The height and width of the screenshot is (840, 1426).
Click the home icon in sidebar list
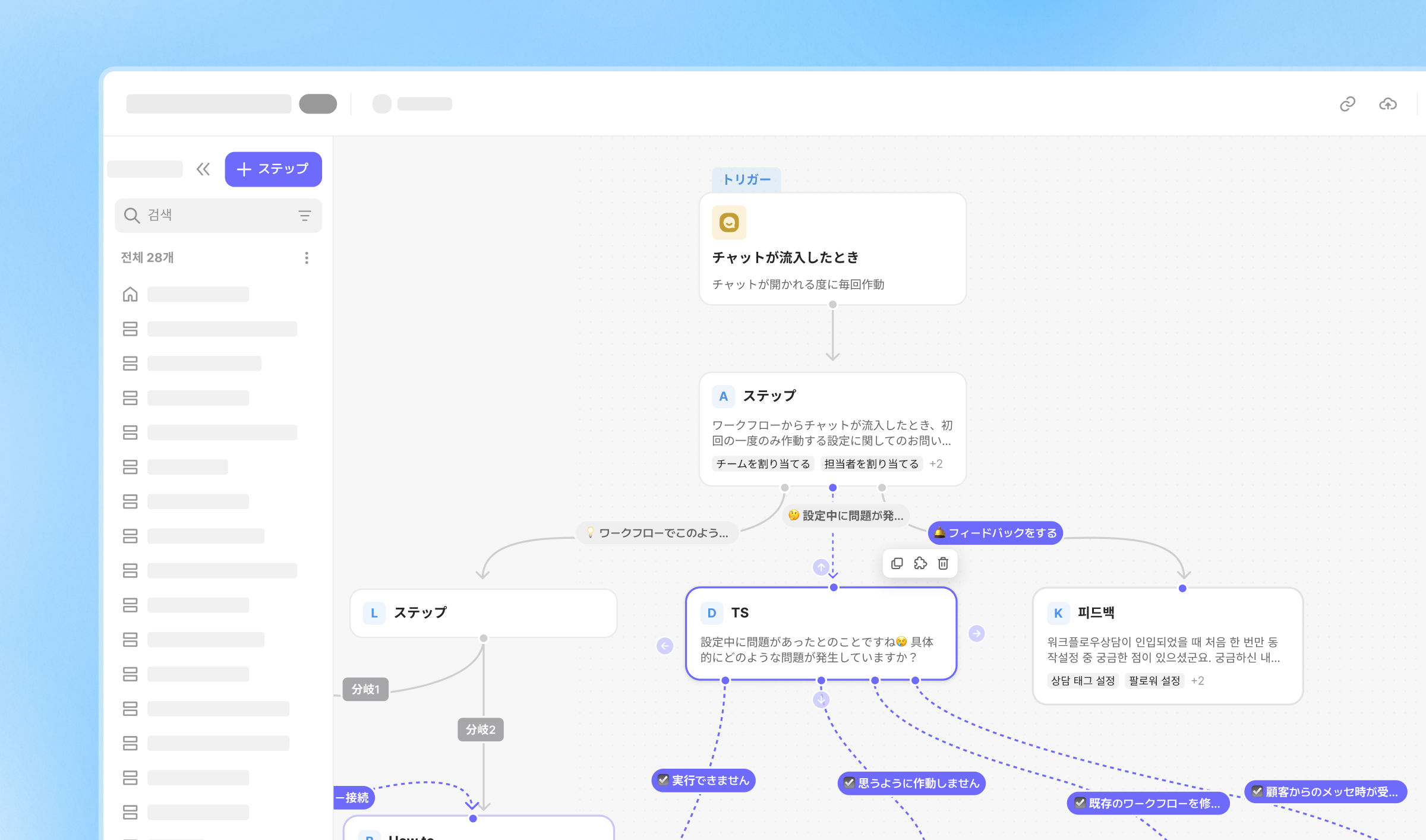(130, 294)
